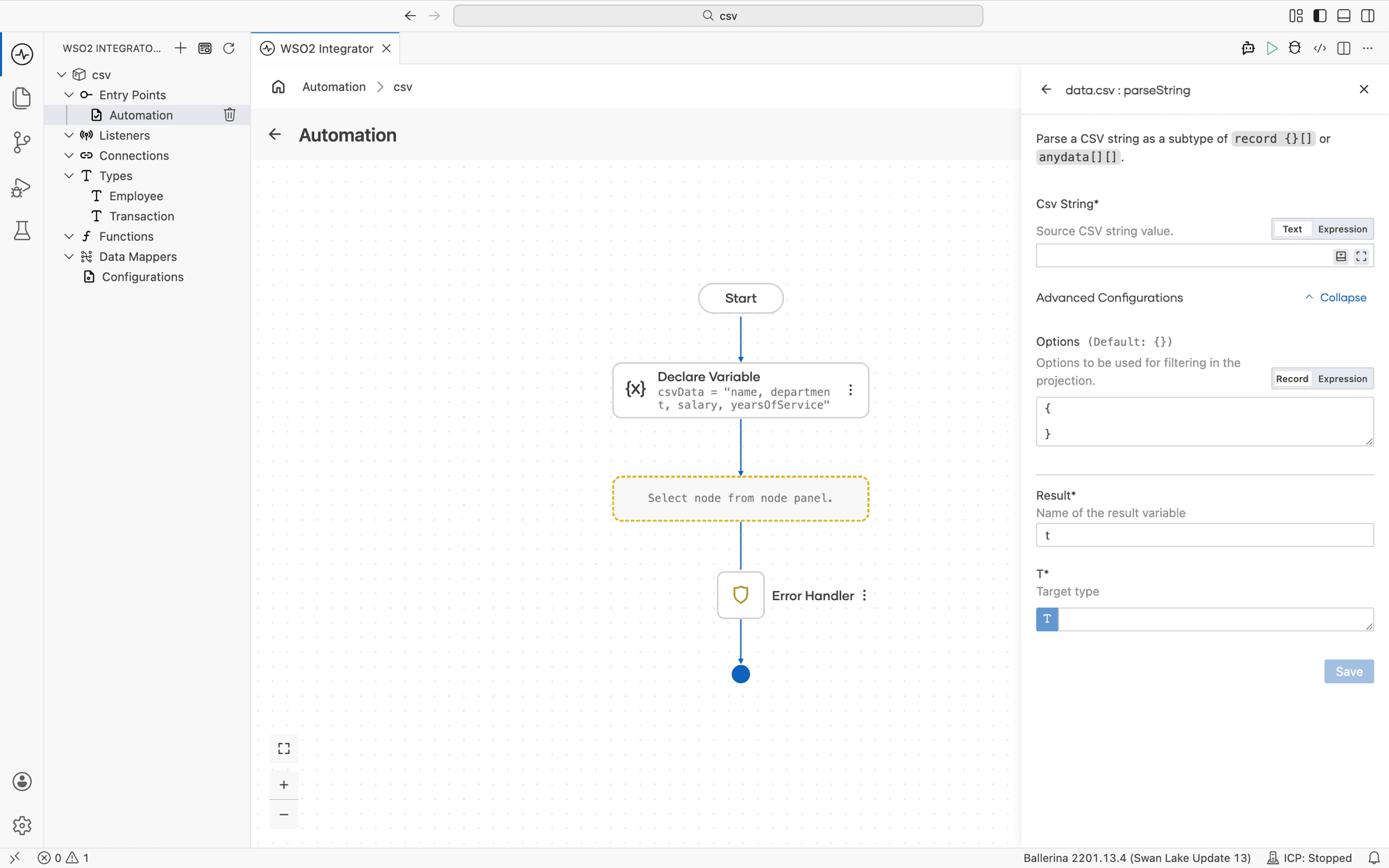Expand the Csv String editor to full size
The height and width of the screenshot is (868, 1389).
[1361, 256]
